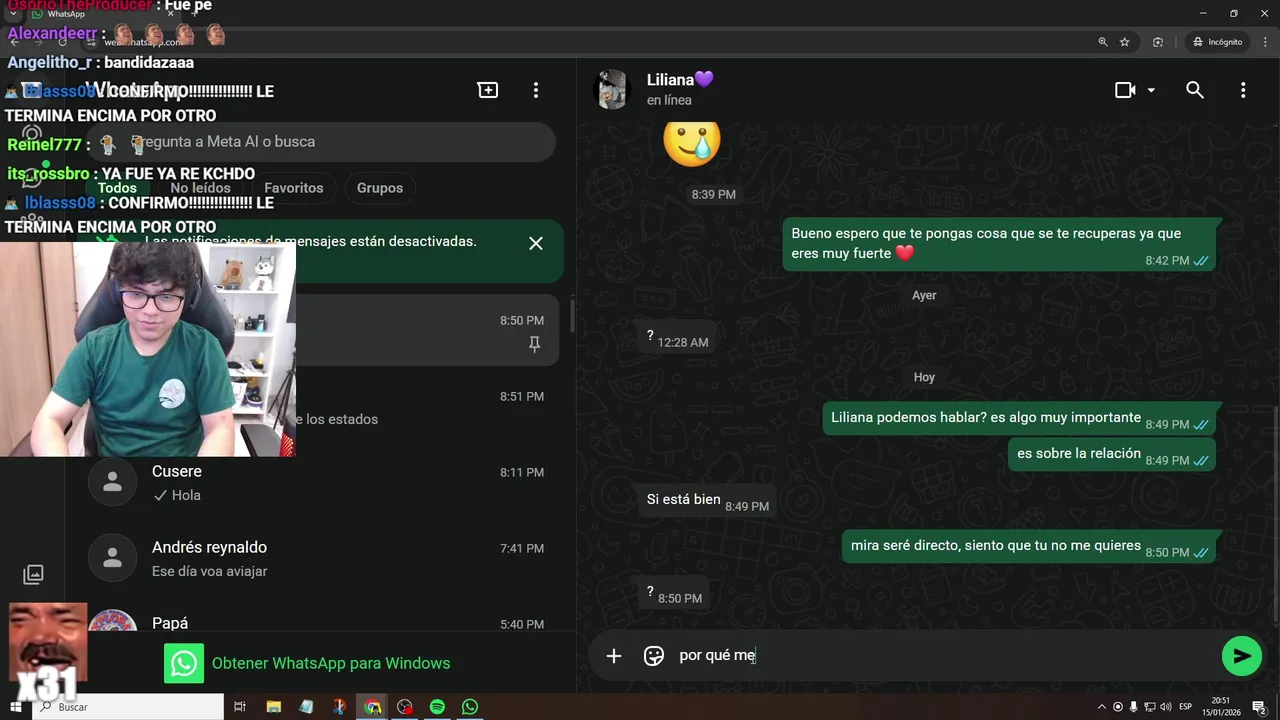Open the chat list options menu

[x=536, y=90]
